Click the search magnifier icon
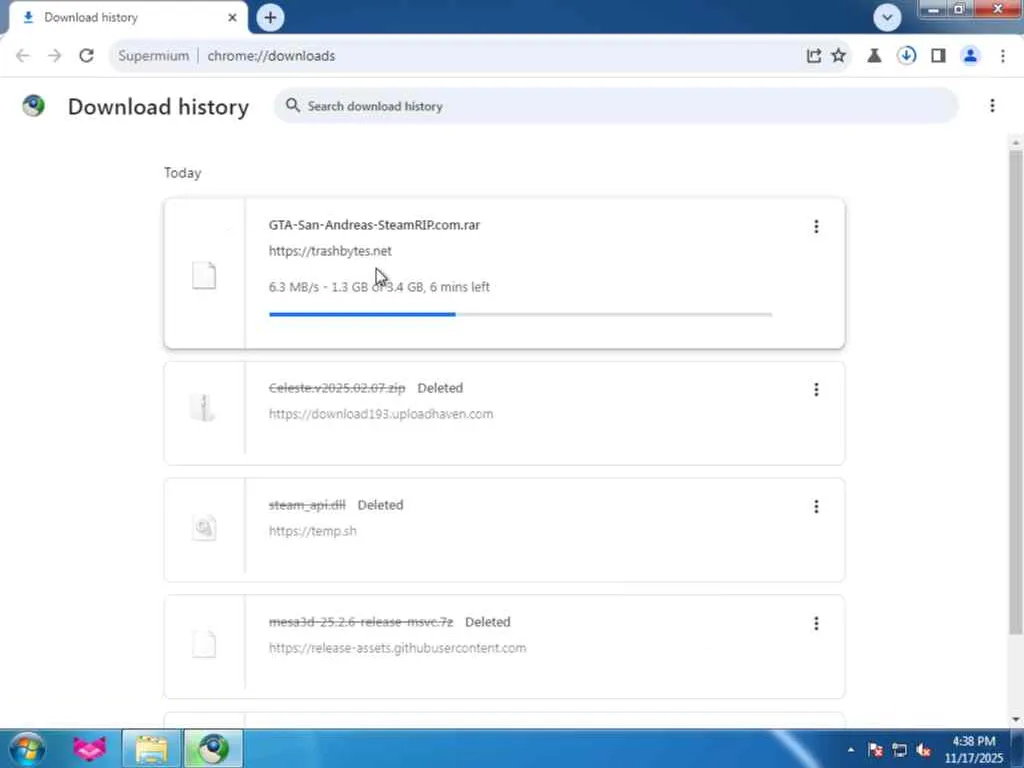 [293, 105]
